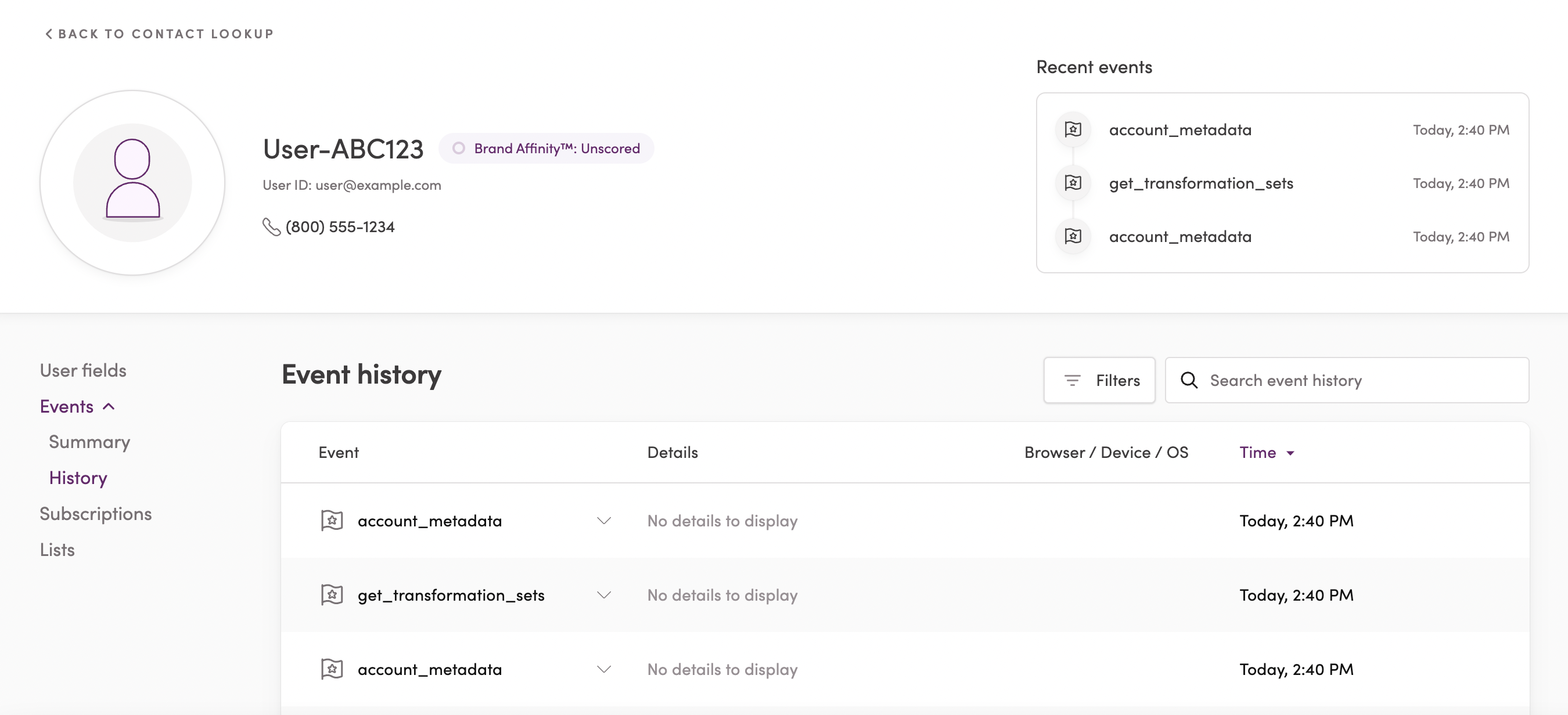Go back to Contact Lookup
1568x715 pixels.
(160, 34)
